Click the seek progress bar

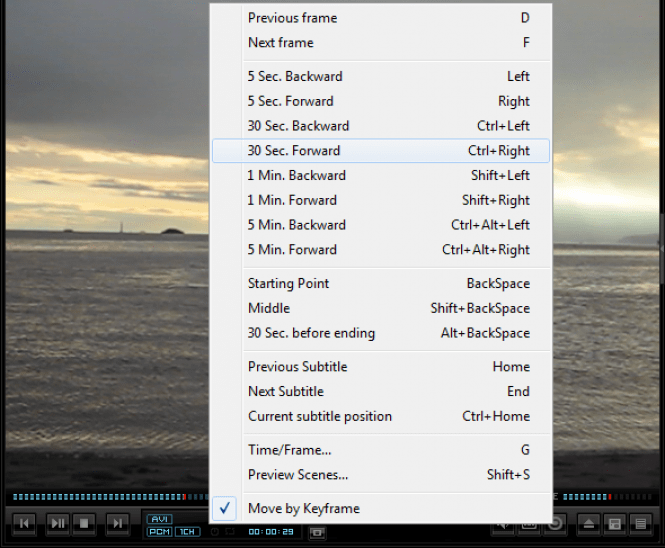coord(111,497)
